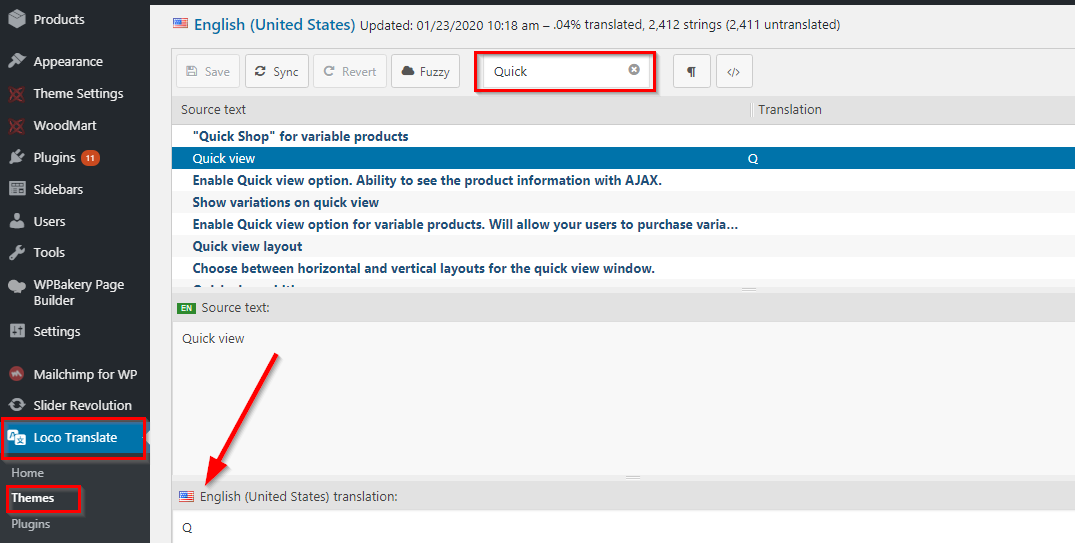Click the Appearance paintbrush icon
Viewport: 1075px width, 543px height.
tap(16, 61)
